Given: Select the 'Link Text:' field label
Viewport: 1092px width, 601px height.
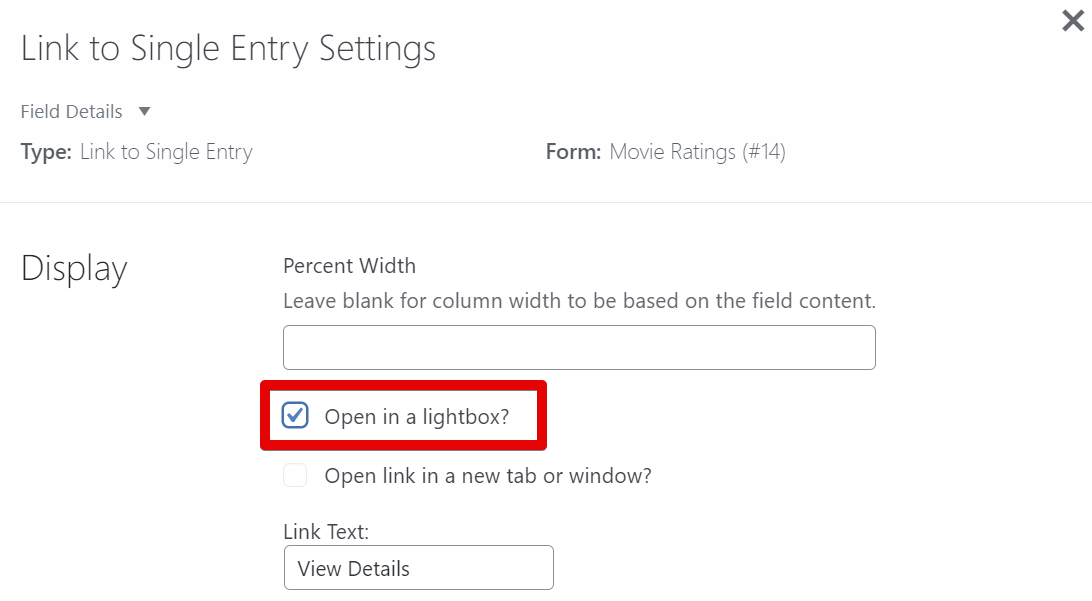Looking at the screenshot, I should pos(326,532).
